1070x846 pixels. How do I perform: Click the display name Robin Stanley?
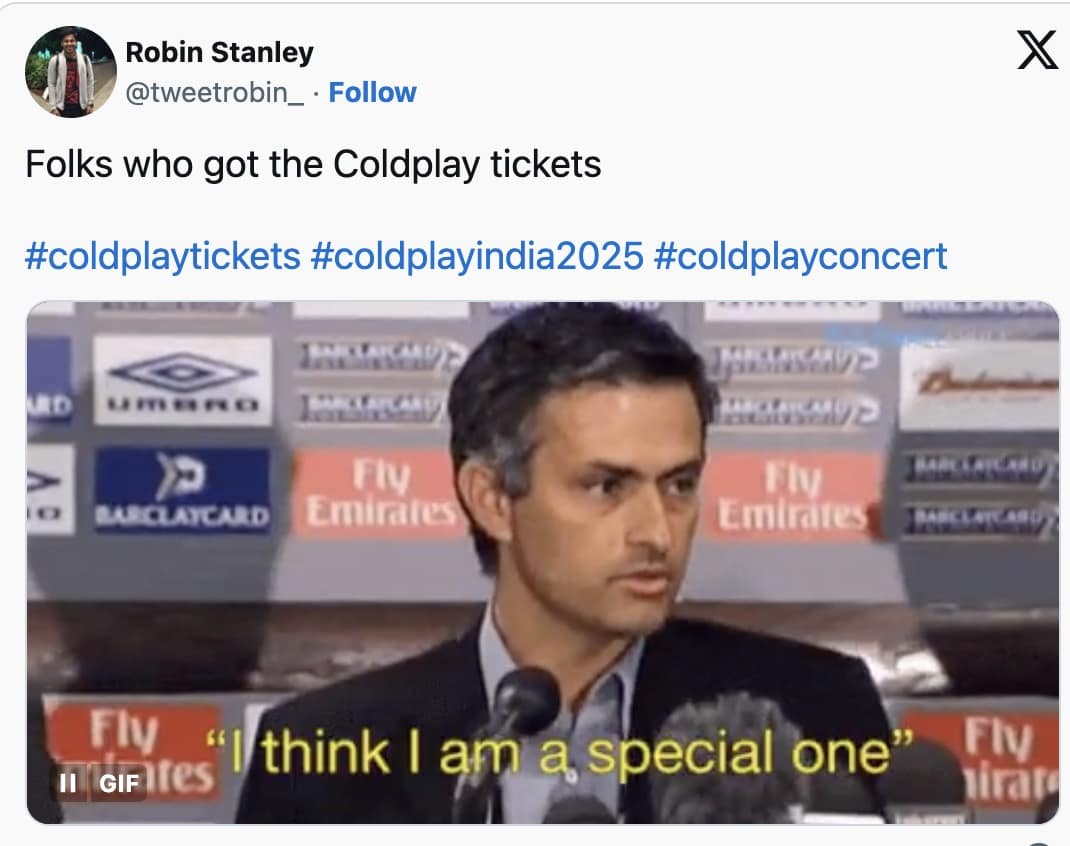(x=219, y=52)
